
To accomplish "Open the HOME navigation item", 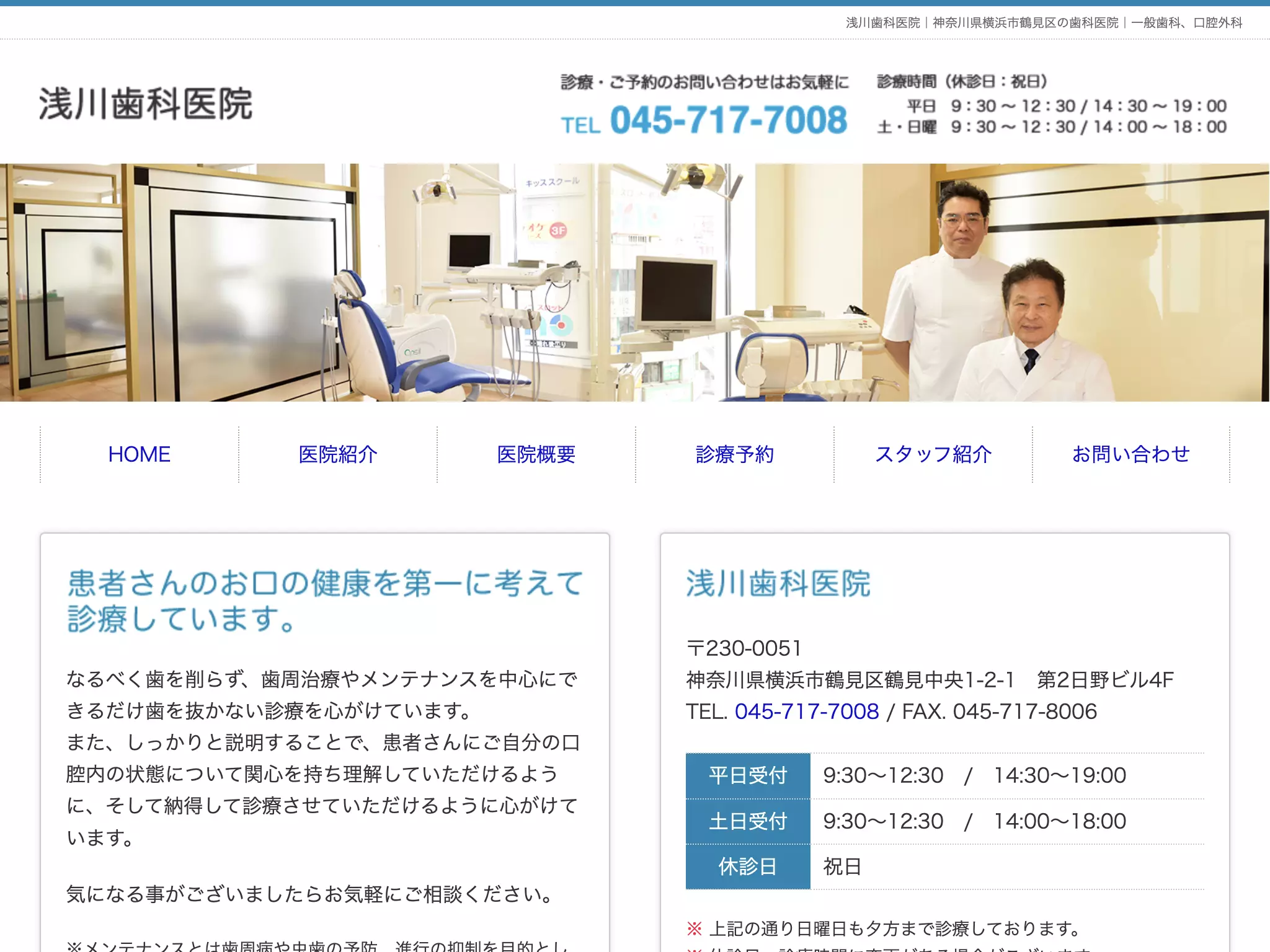I will tap(140, 454).
